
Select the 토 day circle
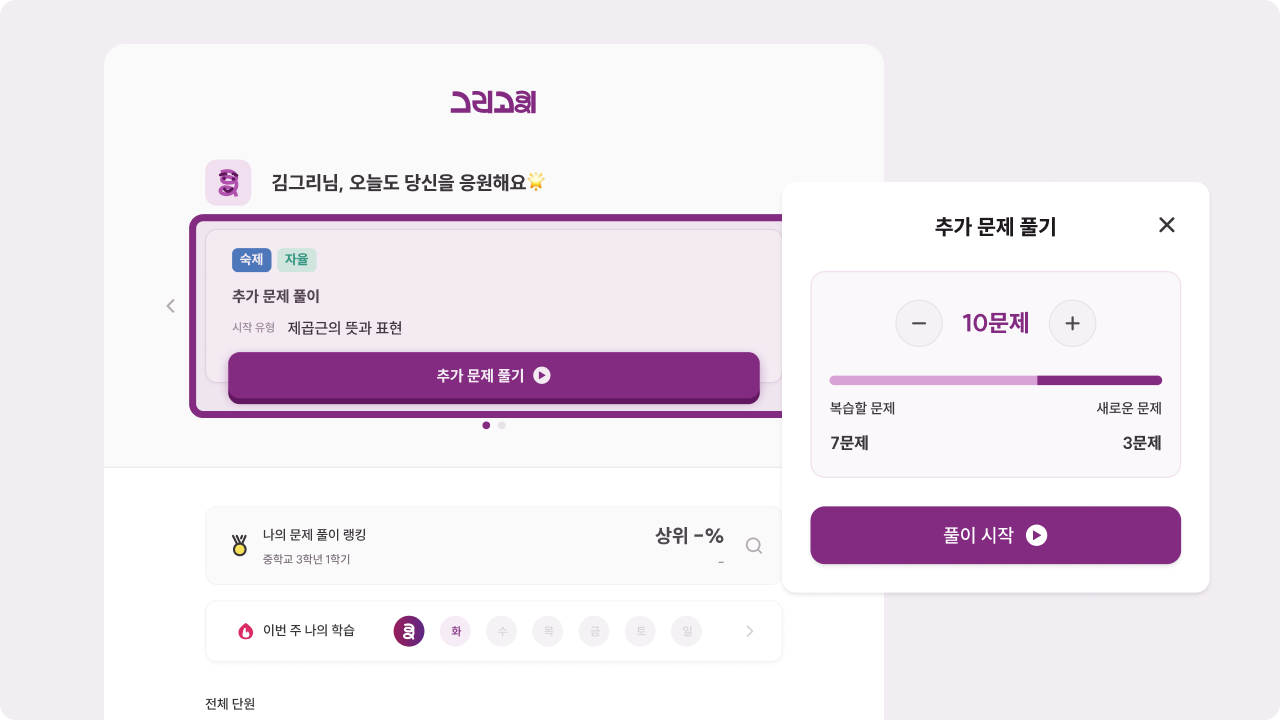[640, 631]
